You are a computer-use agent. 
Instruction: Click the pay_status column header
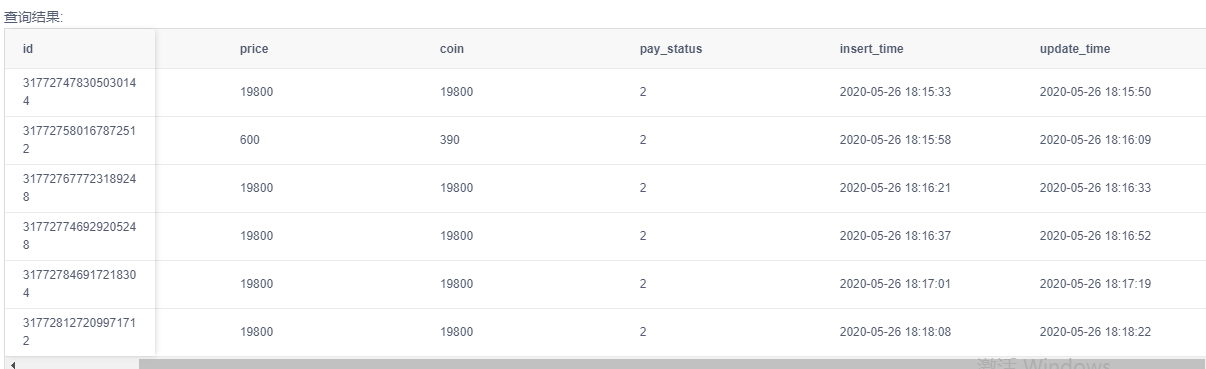point(671,49)
